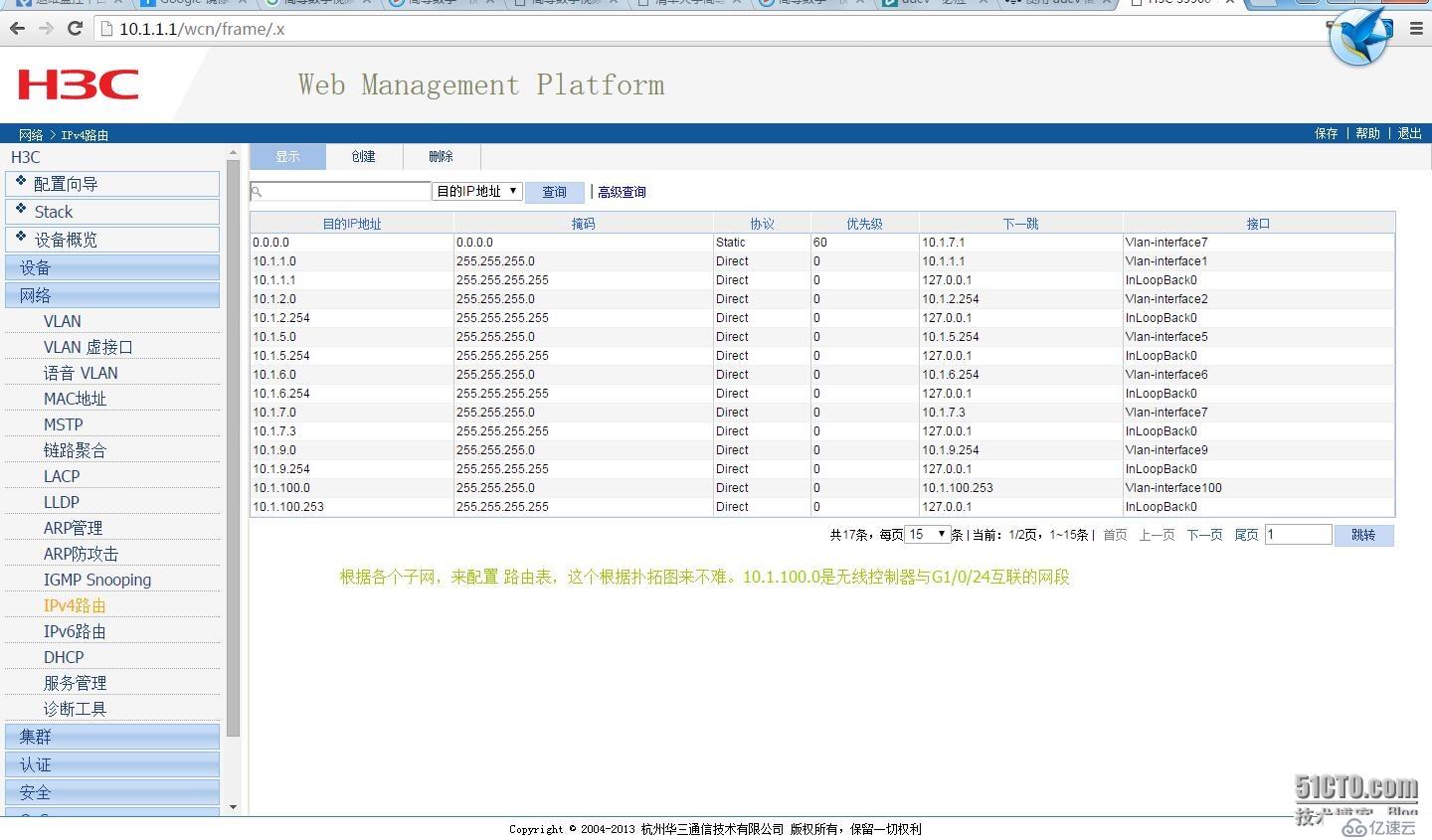Sort by the 目的IP地址 column header

coord(352,224)
